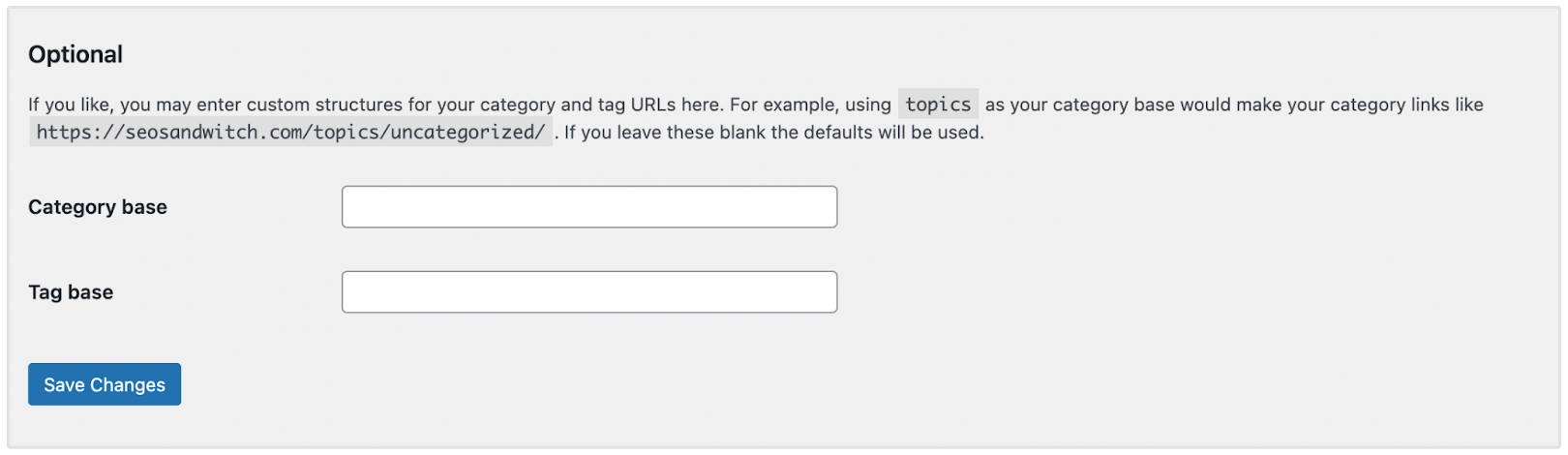Click the seosandwitch.com example URL snippet
The height and width of the screenshot is (455, 1568).
[x=290, y=133]
